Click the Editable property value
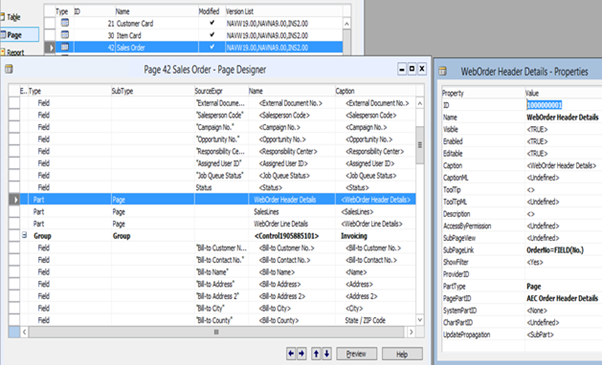The width and height of the screenshot is (602, 365). [537, 154]
